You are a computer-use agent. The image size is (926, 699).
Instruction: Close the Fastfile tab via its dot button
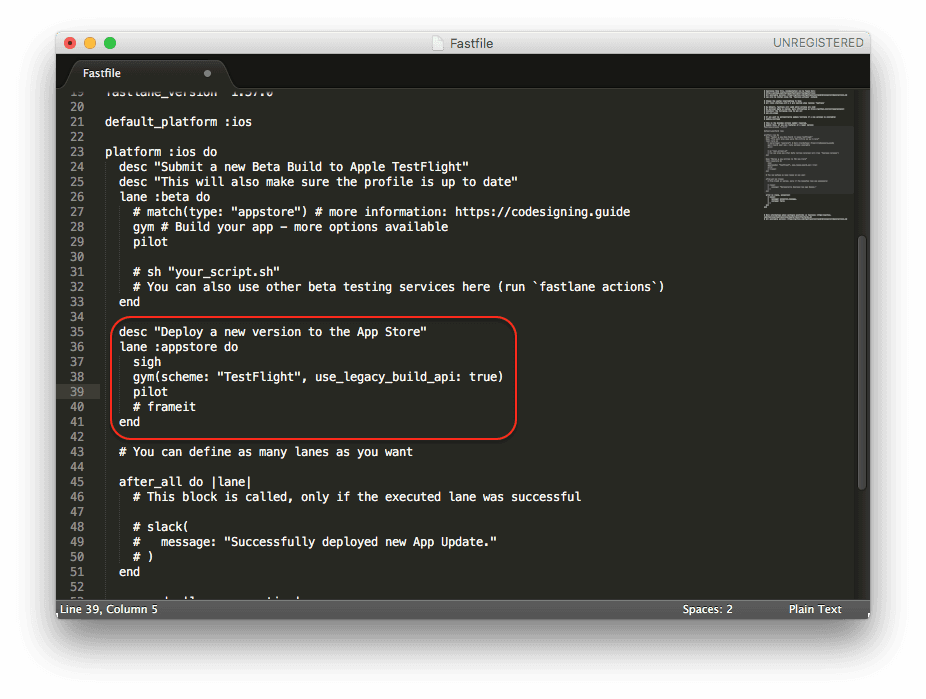(x=208, y=73)
